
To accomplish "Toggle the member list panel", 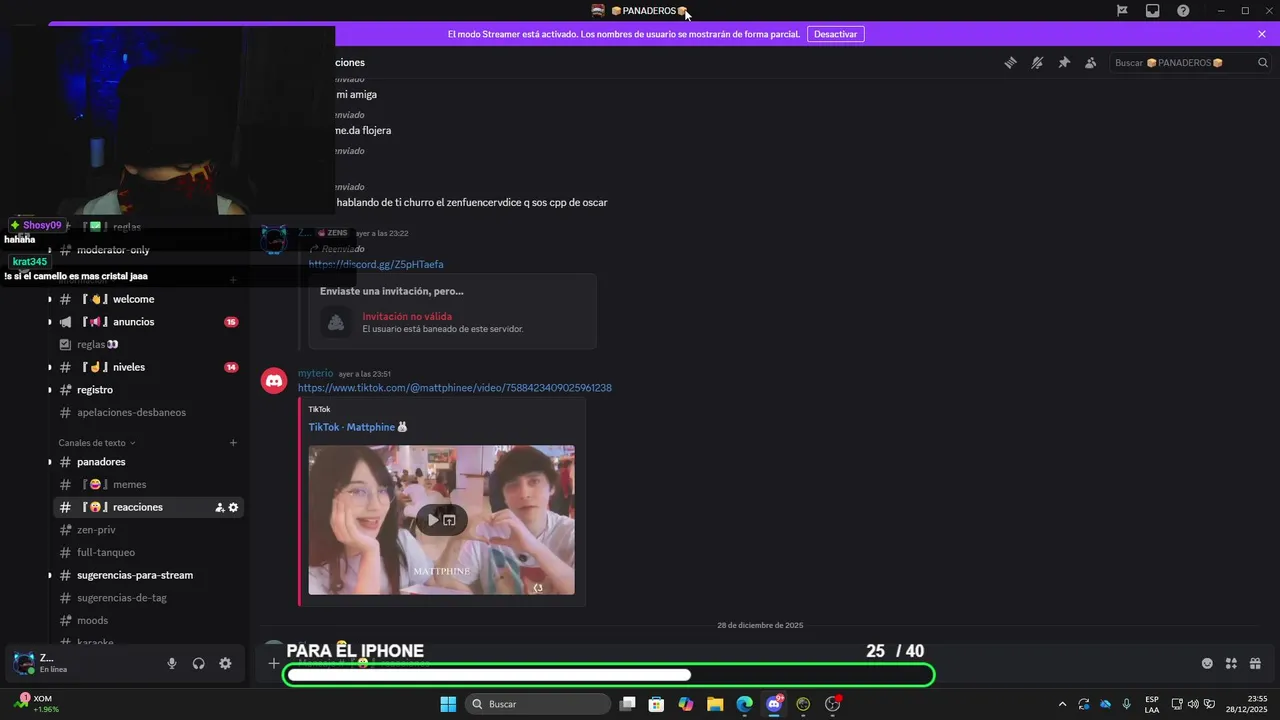I will (1091, 62).
